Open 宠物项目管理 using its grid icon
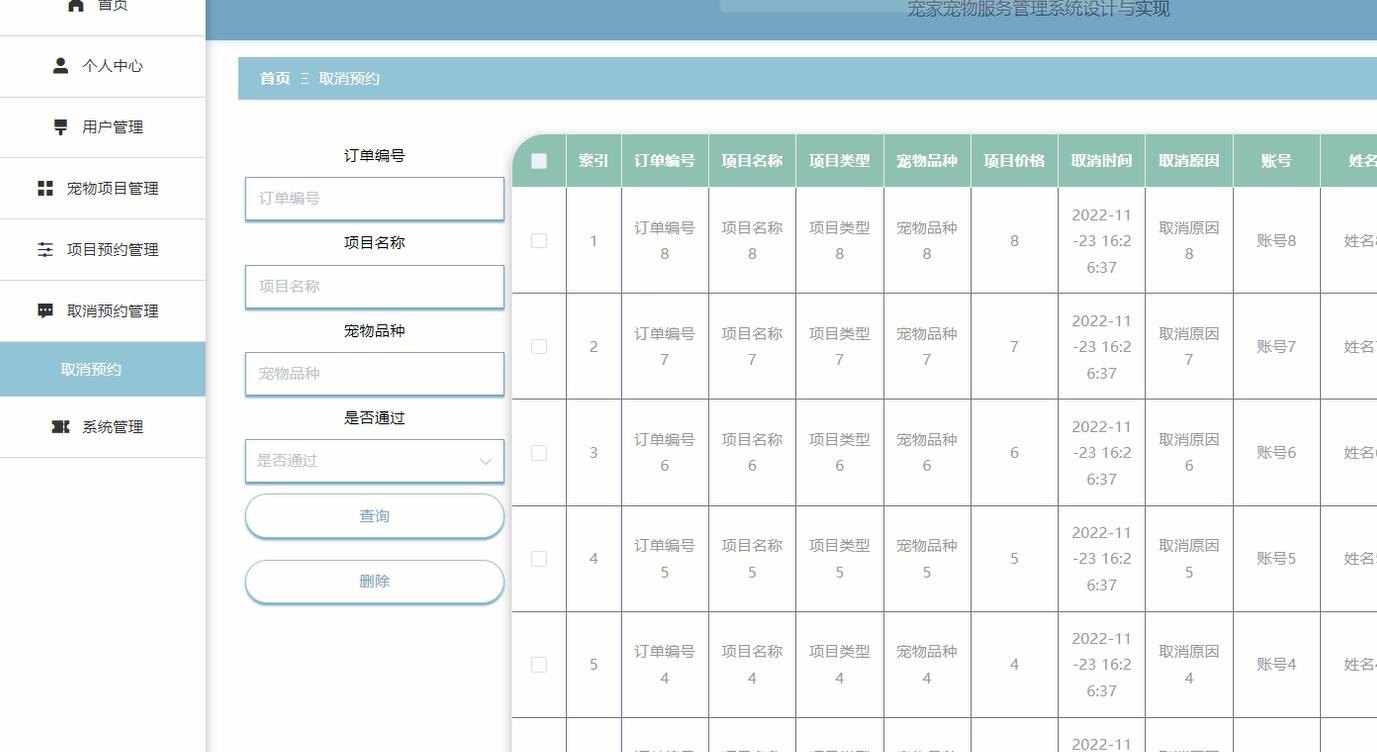Viewport: 1377px width, 752px height. [45, 188]
